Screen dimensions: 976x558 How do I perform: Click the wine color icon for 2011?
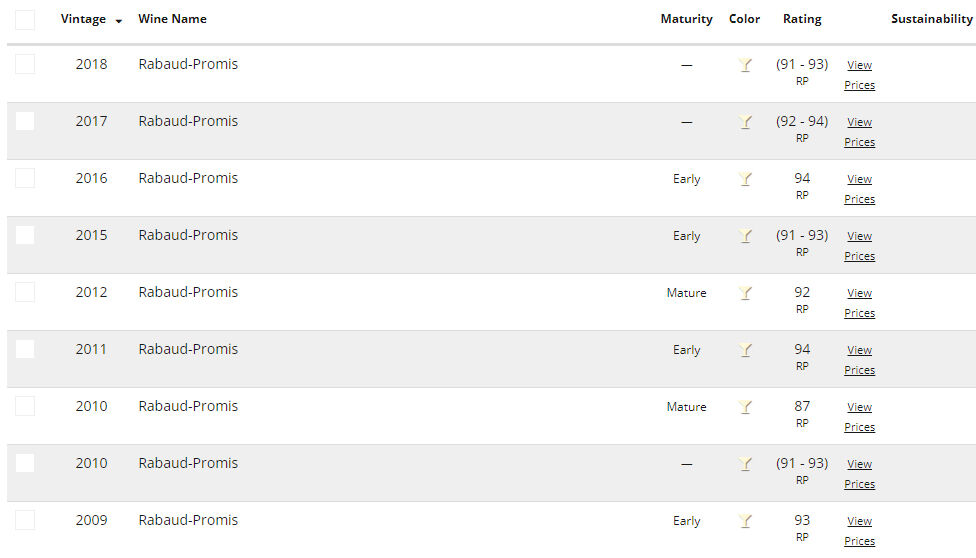(x=745, y=350)
